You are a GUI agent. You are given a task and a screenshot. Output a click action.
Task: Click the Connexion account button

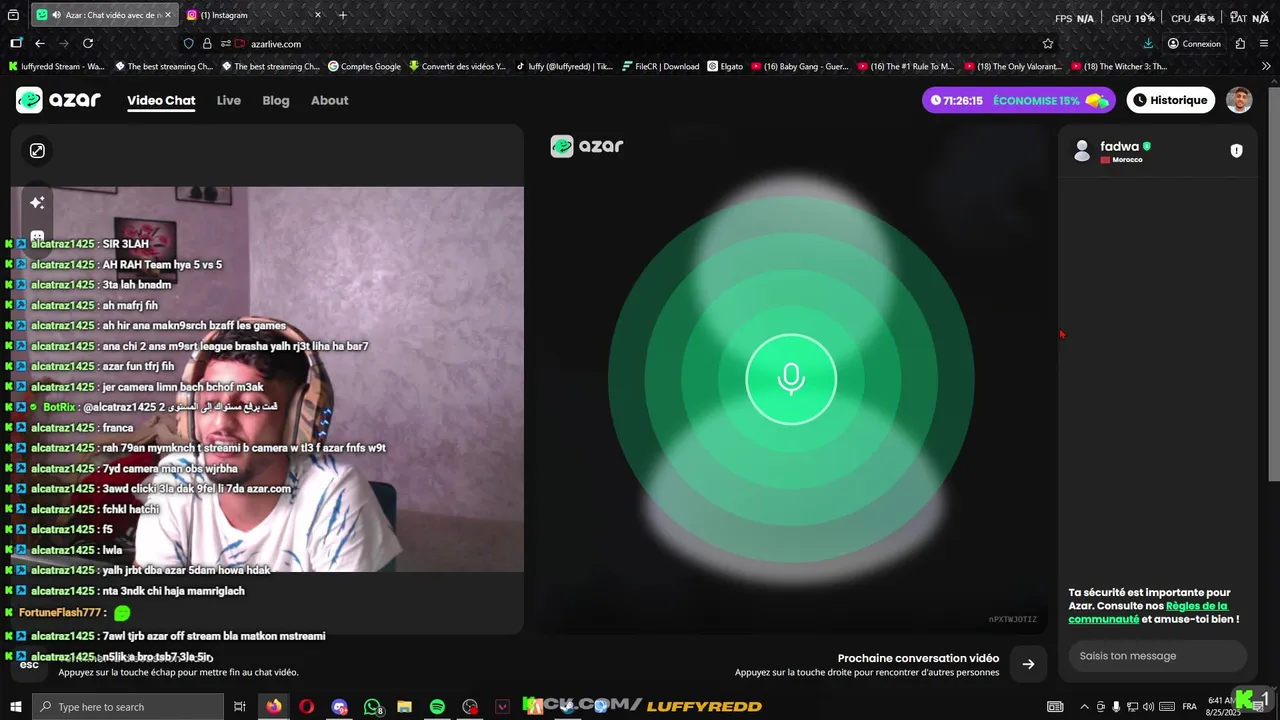tap(1194, 43)
